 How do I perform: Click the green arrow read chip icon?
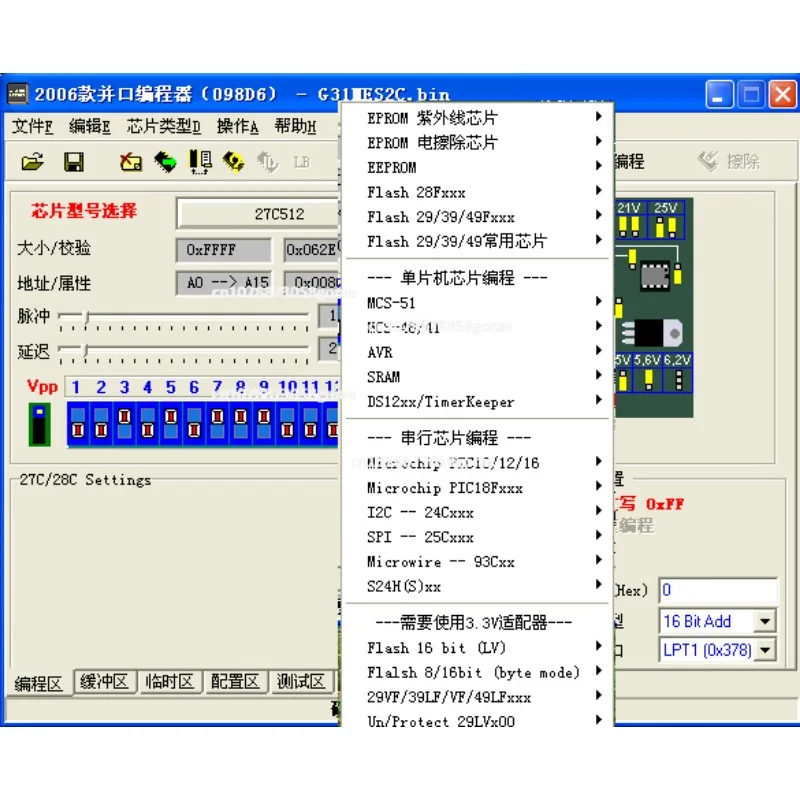[x=165, y=162]
